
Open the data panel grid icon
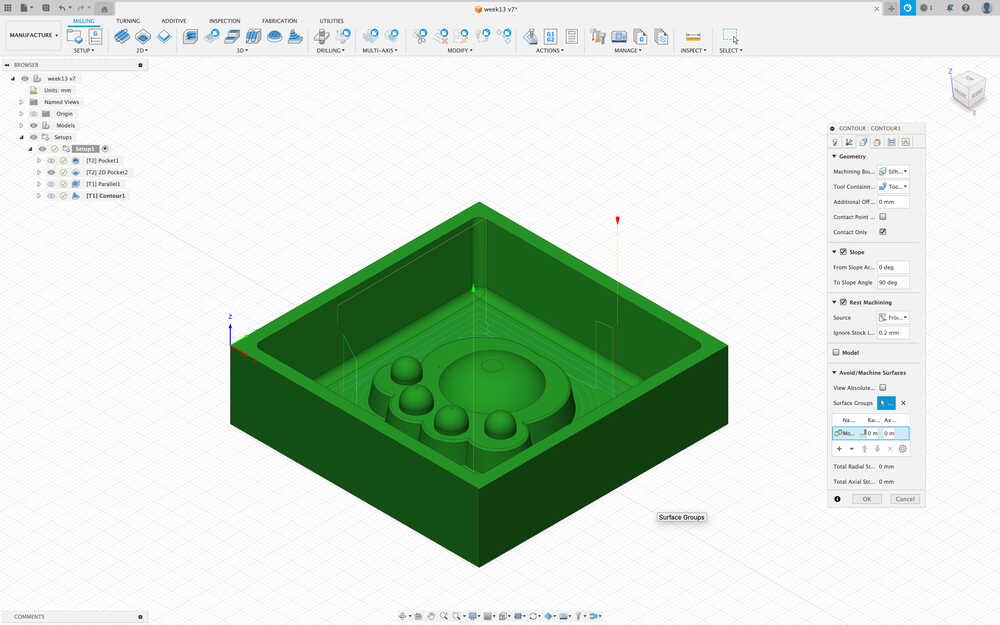pyautogui.click(x=8, y=8)
